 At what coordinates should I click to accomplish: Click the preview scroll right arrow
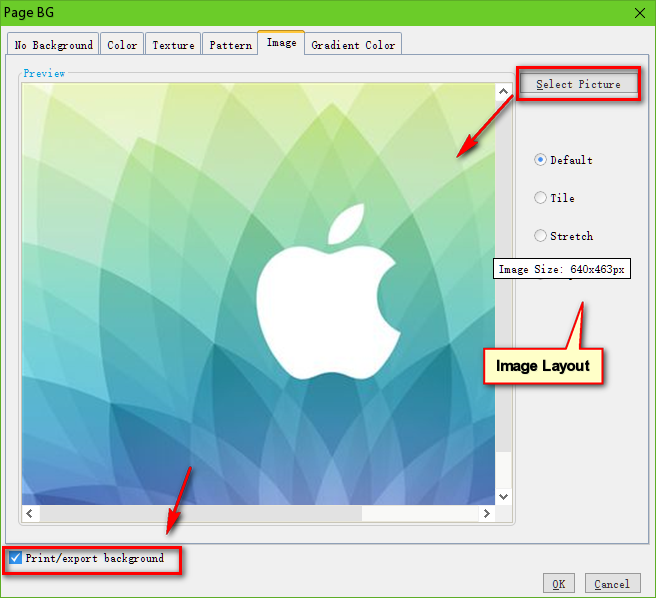tap(487, 513)
